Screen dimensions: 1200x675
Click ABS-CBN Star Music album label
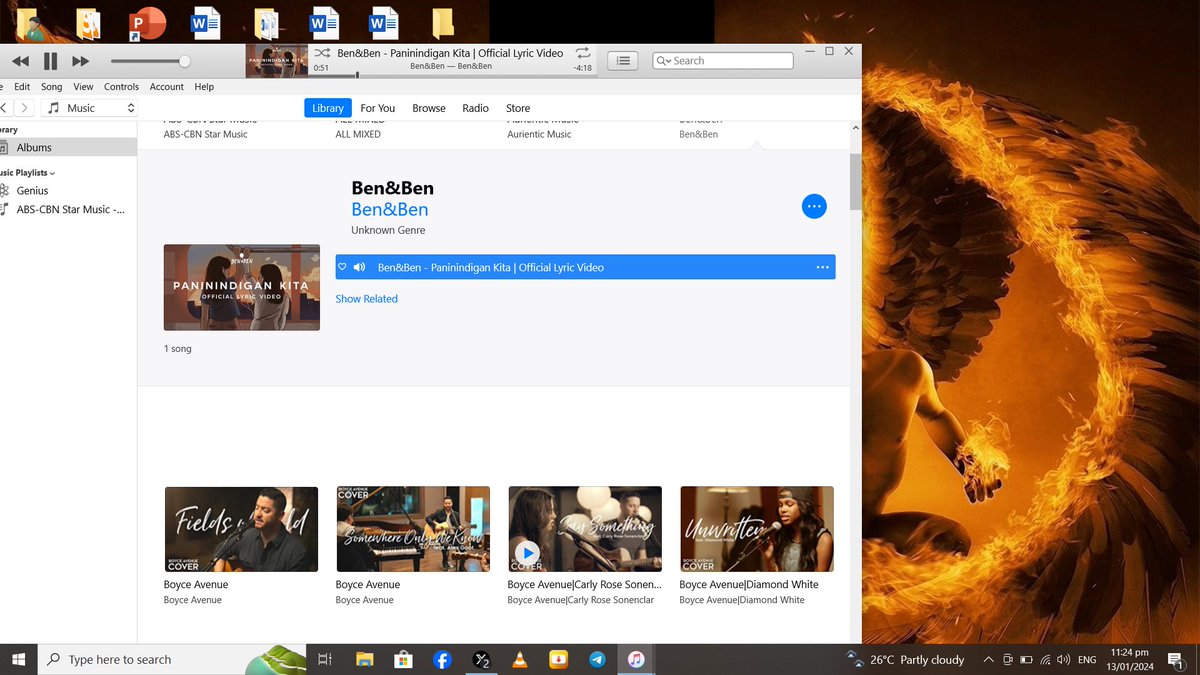click(x=205, y=134)
